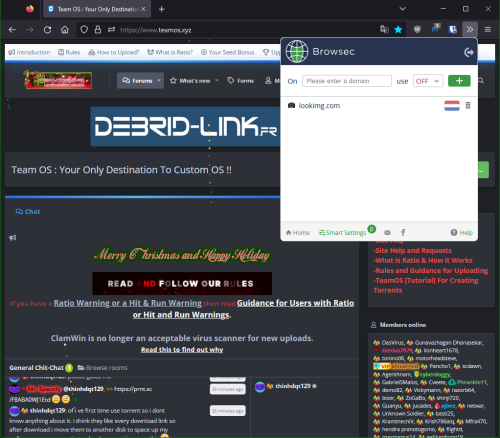This screenshot has width=500, height=438.
Task: Open the site search magnifier icon
Action: pyautogui.click(x=481, y=81)
